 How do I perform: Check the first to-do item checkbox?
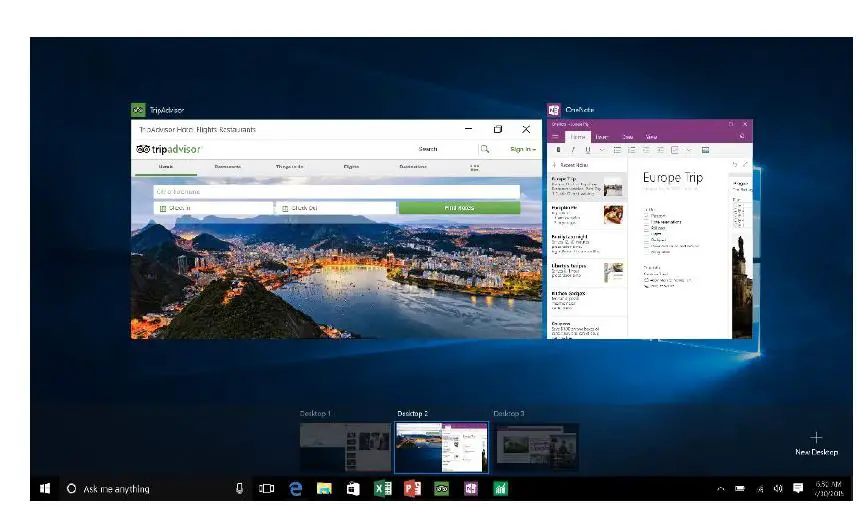click(x=646, y=216)
